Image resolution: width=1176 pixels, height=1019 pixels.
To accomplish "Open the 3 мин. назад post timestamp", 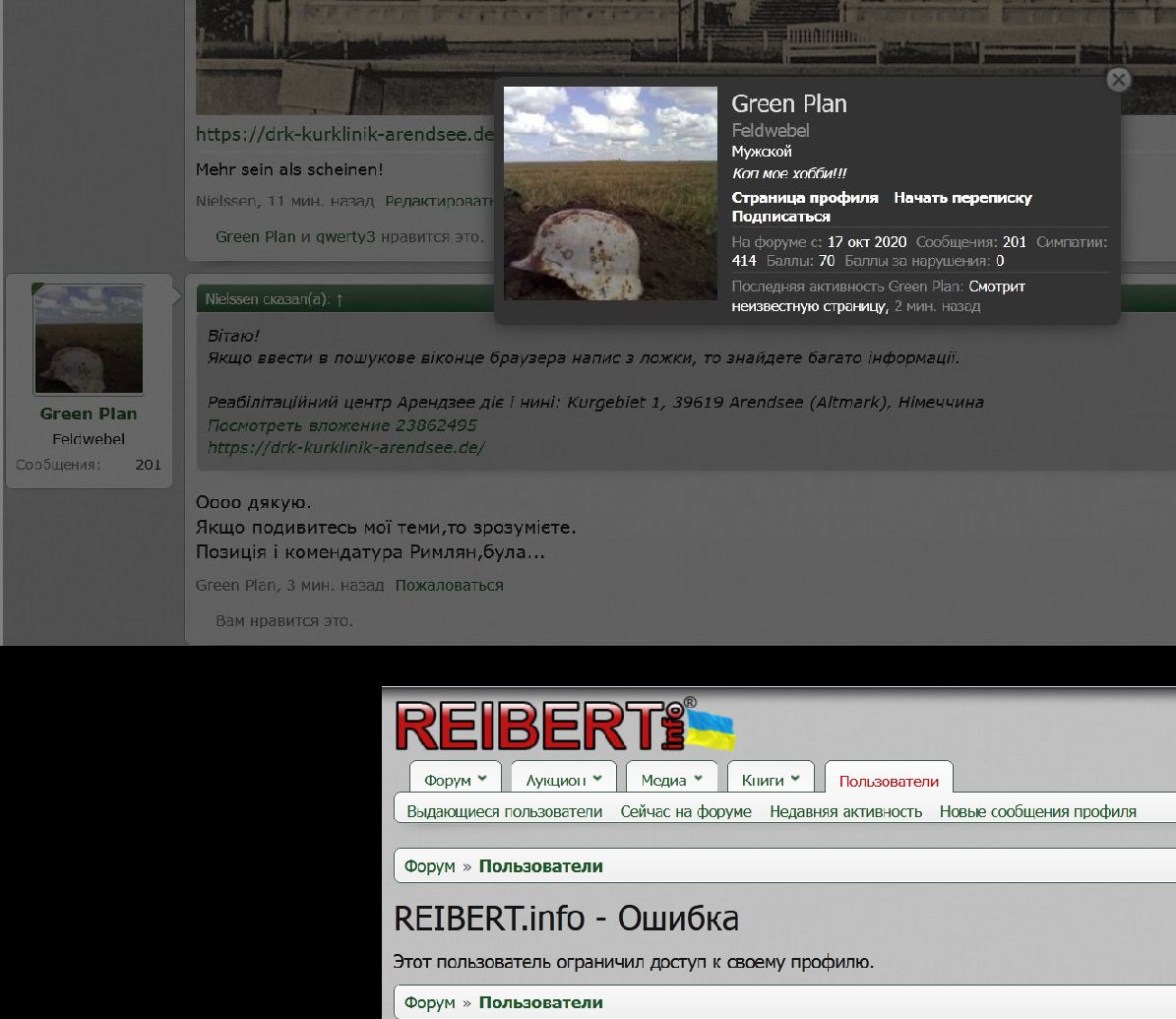I will click(336, 585).
